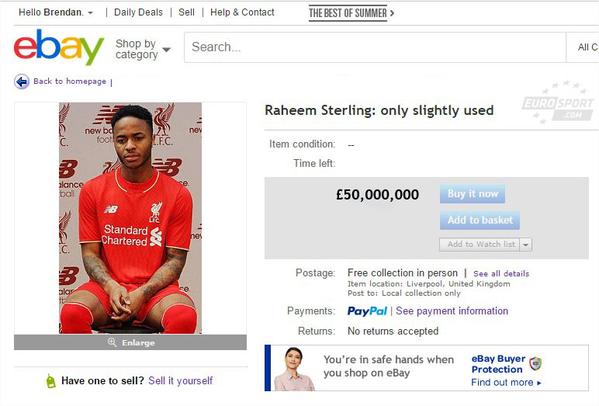Screen dimensions: 599x406
Task: Click the Eurosport.com watermark logo
Action: tap(558, 103)
